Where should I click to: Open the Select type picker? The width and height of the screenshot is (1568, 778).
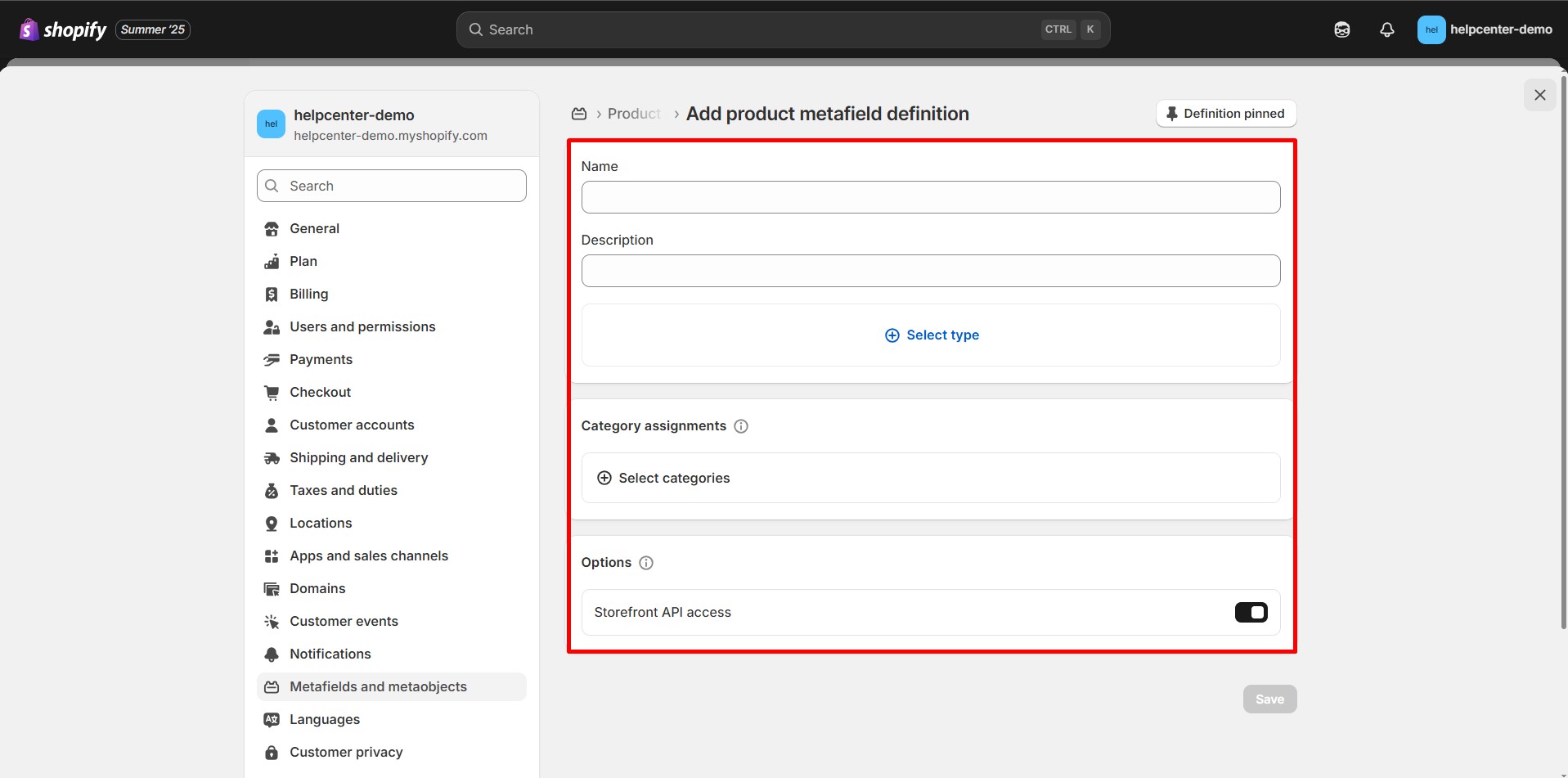click(x=931, y=335)
